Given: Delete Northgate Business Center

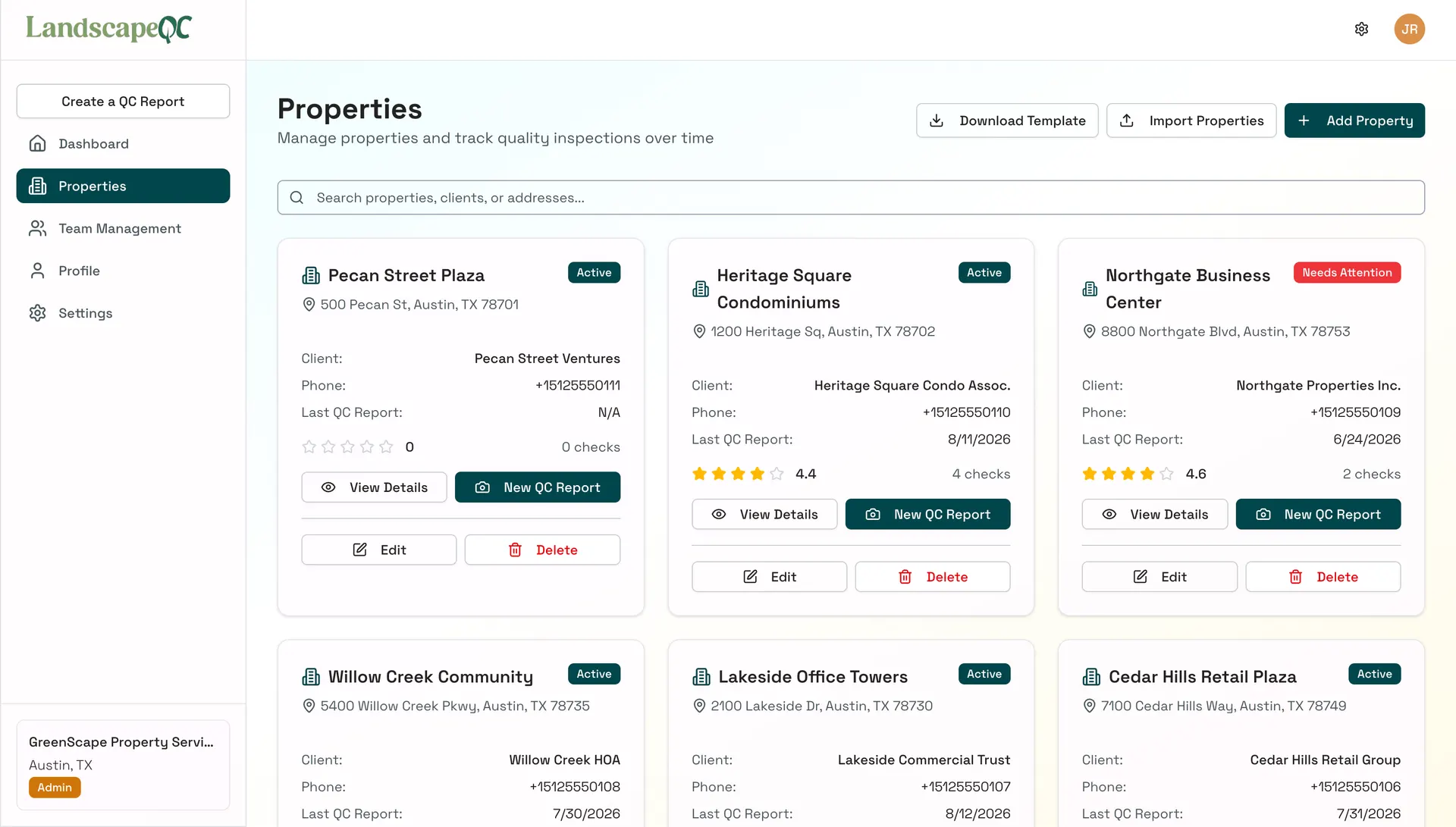Looking at the screenshot, I should (x=1323, y=578).
